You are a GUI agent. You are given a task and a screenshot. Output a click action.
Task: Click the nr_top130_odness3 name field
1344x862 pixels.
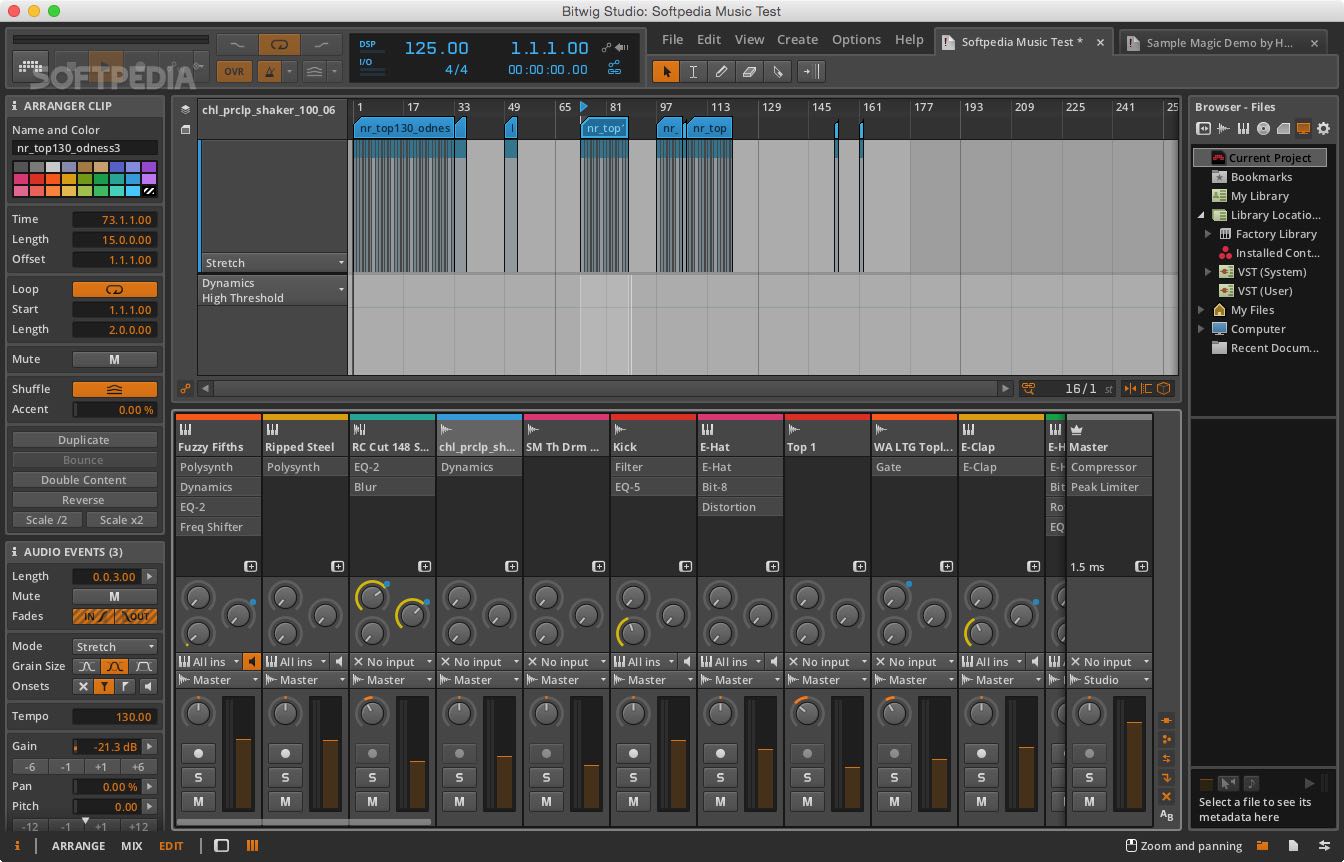[83, 146]
